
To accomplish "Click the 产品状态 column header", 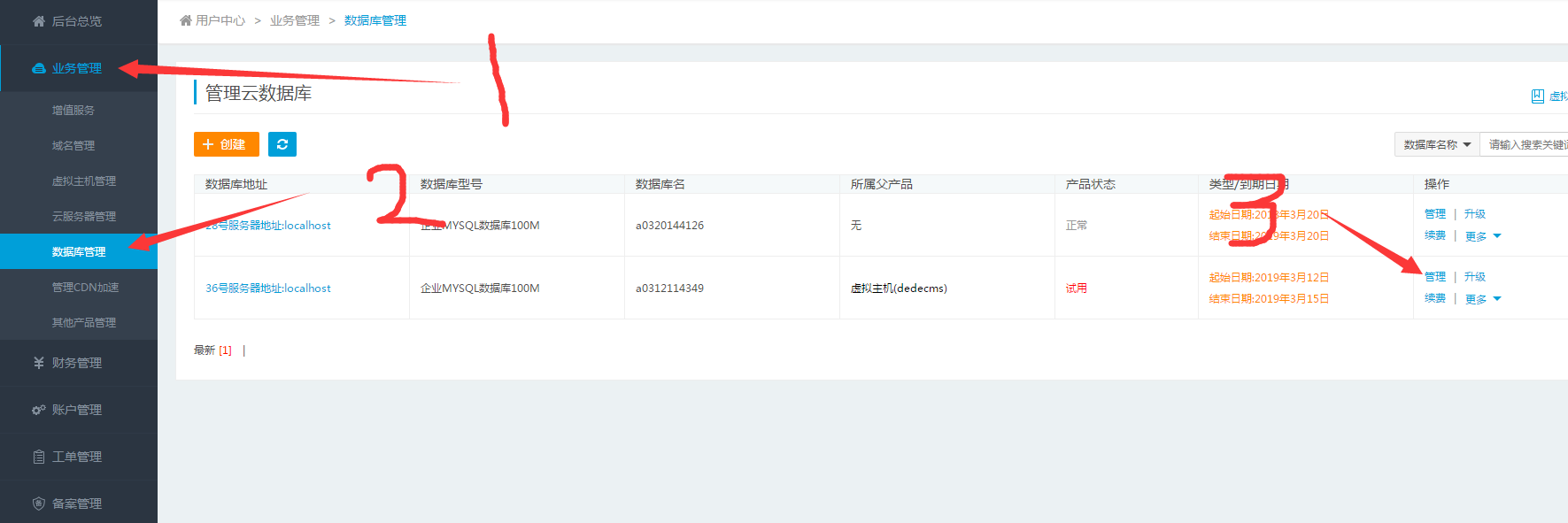I will click(x=1091, y=184).
